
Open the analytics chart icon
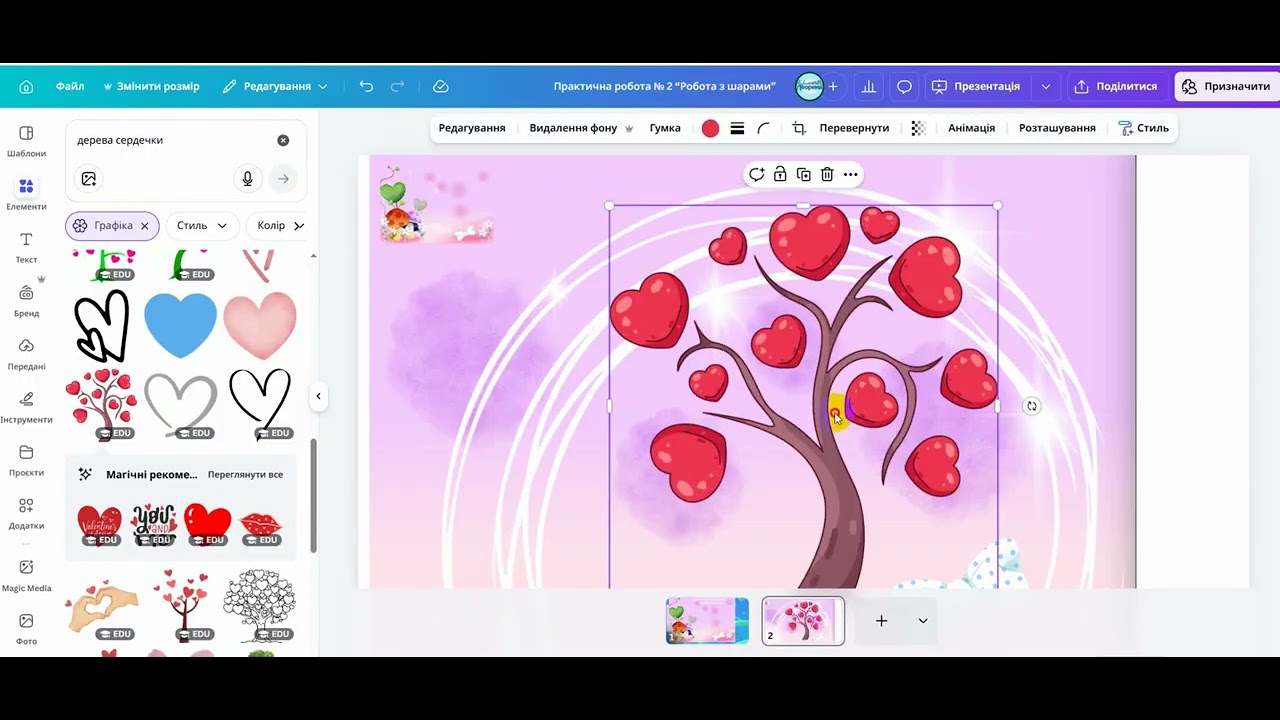[x=868, y=87]
